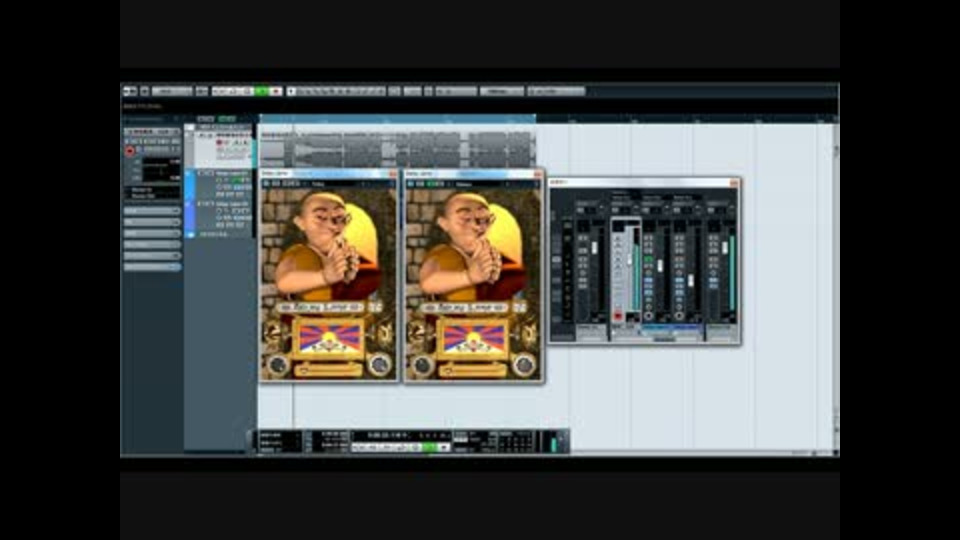Viewport: 960px width, 540px height.
Task: Click the right knob in the right plugin window
Action: (x=523, y=365)
